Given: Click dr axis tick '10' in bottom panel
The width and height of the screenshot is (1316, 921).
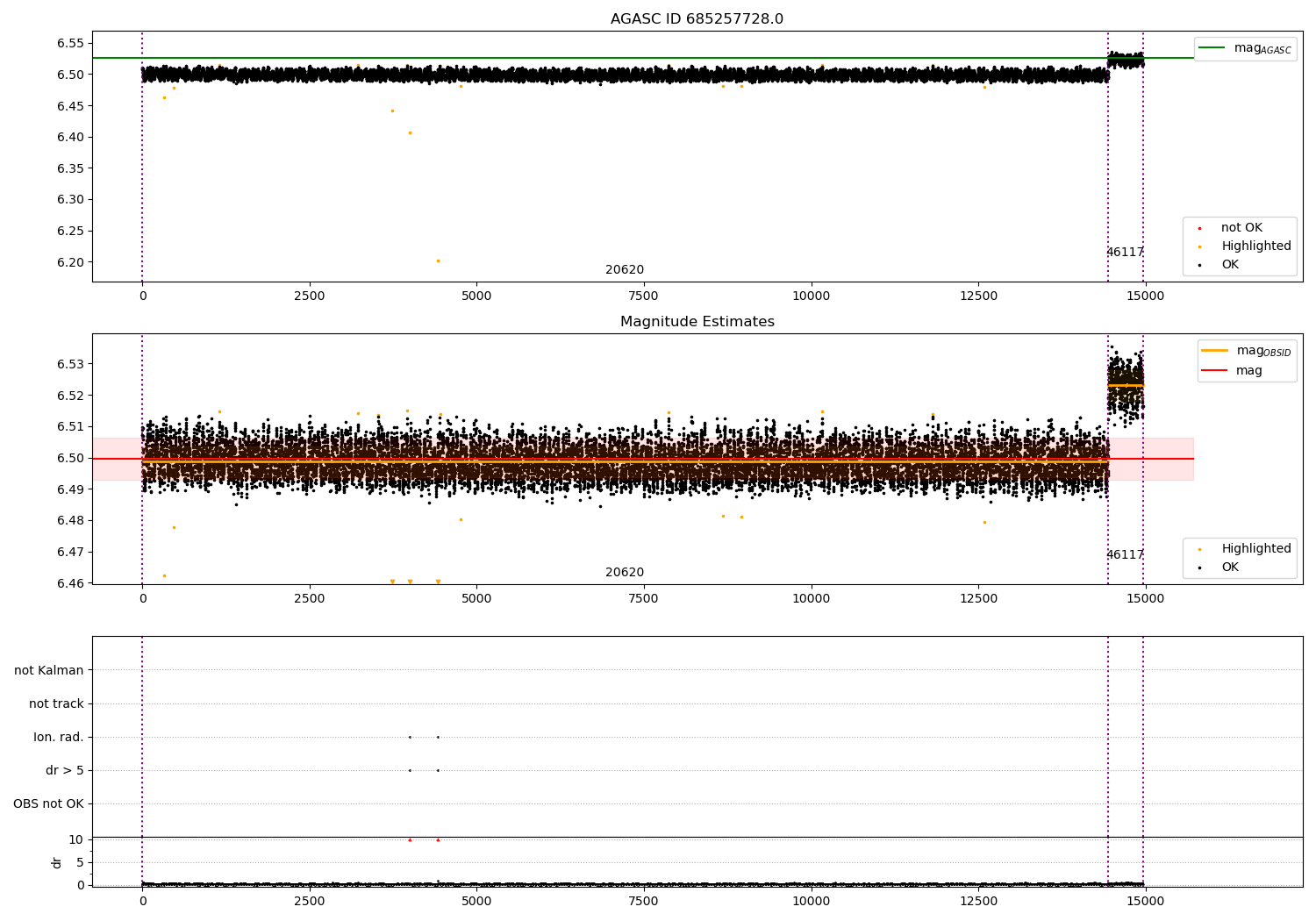Looking at the screenshot, I should coord(76,839).
